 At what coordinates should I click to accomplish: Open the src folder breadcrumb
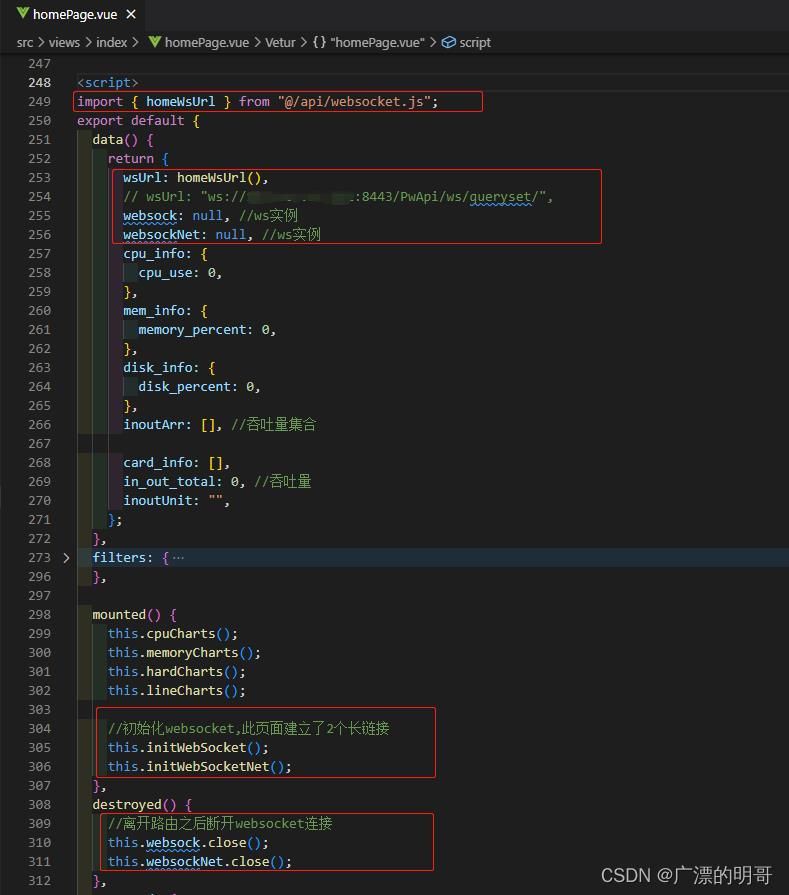pos(25,42)
